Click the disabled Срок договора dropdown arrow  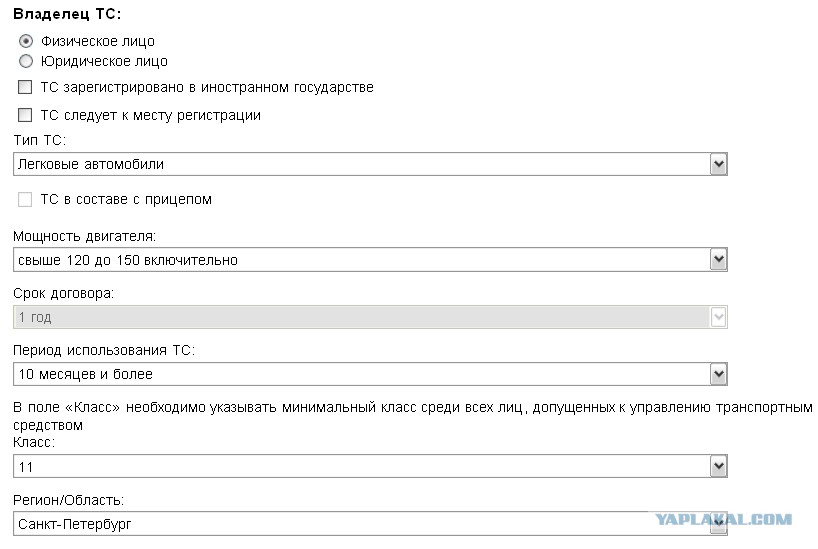pos(718,317)
